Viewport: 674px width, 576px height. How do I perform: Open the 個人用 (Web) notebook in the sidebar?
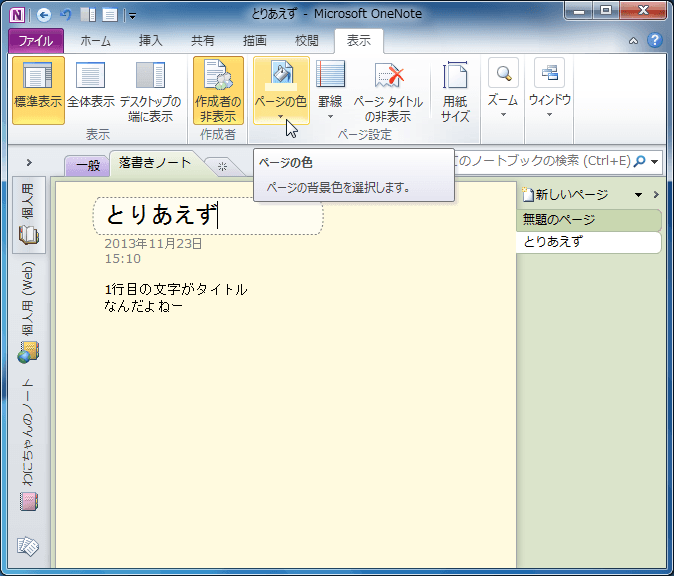pos(29,312)
